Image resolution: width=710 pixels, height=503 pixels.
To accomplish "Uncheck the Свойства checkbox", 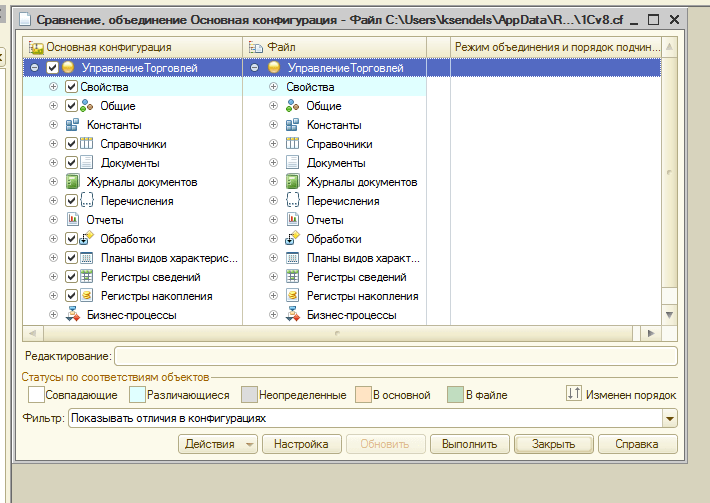I will point(72,87).
